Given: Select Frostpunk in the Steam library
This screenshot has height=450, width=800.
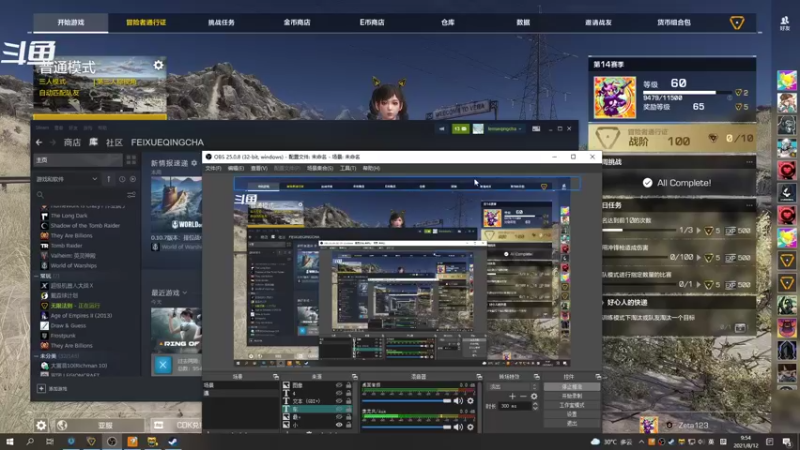Looking at the screenshot, I should click(63, 336).
